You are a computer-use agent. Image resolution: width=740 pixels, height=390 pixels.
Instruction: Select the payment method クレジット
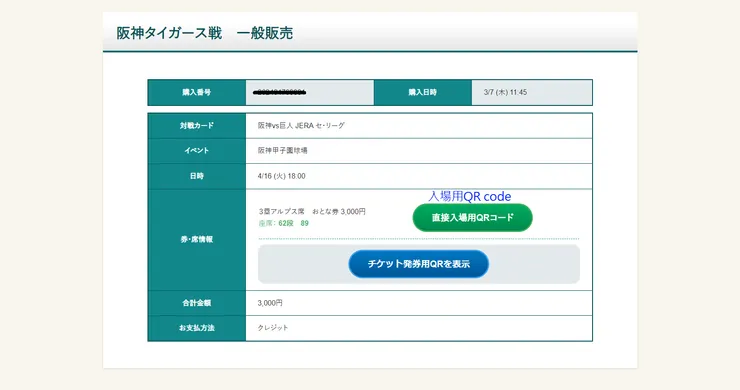point(273,328)
